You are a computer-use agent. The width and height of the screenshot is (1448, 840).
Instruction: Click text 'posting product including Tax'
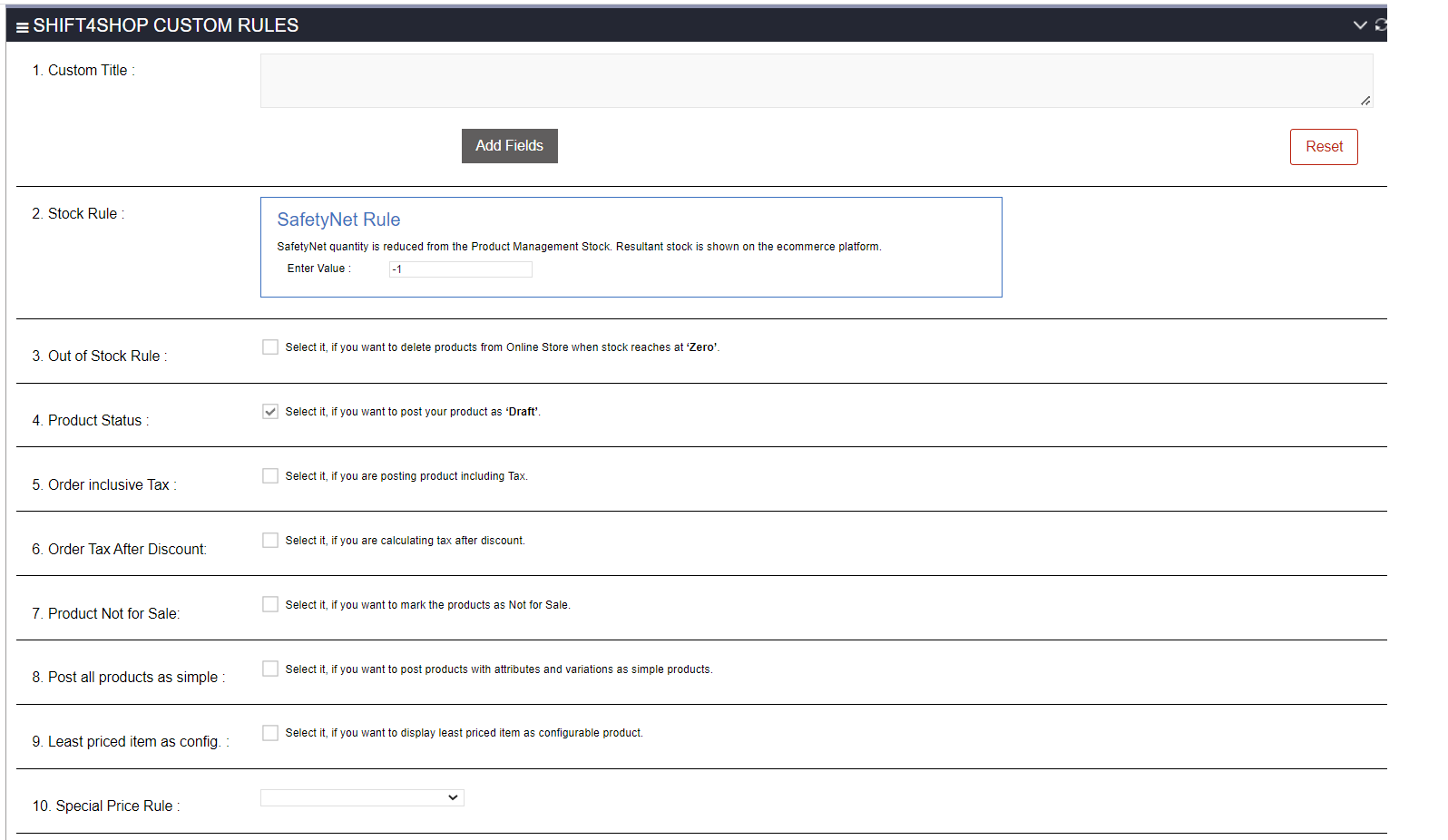click(406, 476)
